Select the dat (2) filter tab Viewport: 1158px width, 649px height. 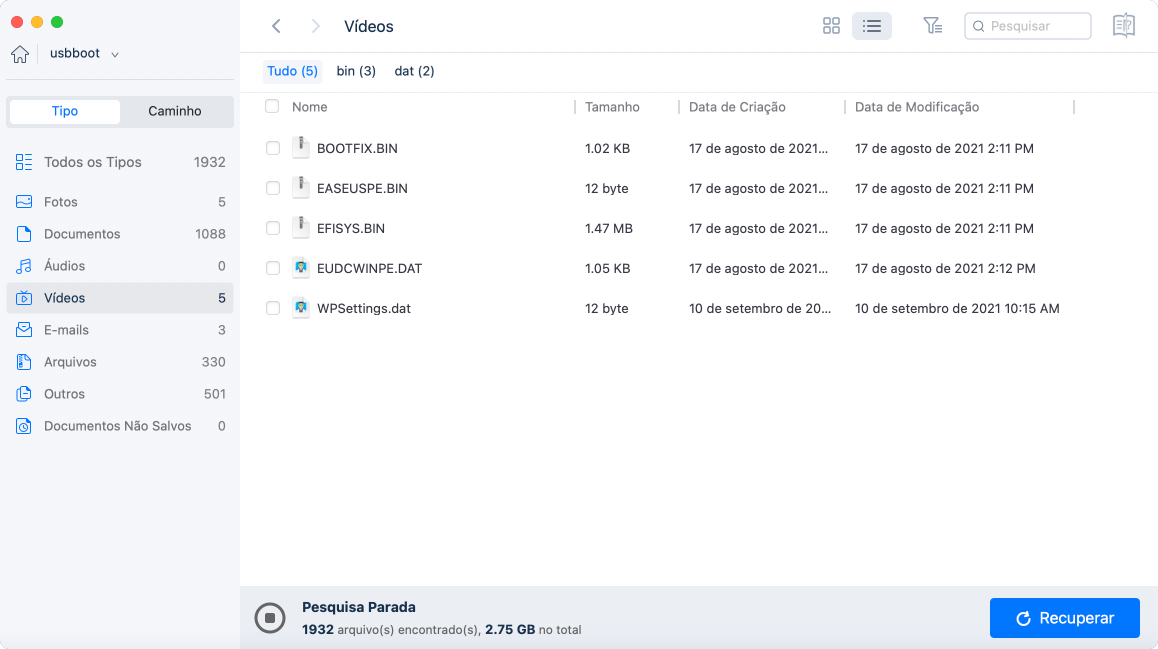tap(414, 71)
